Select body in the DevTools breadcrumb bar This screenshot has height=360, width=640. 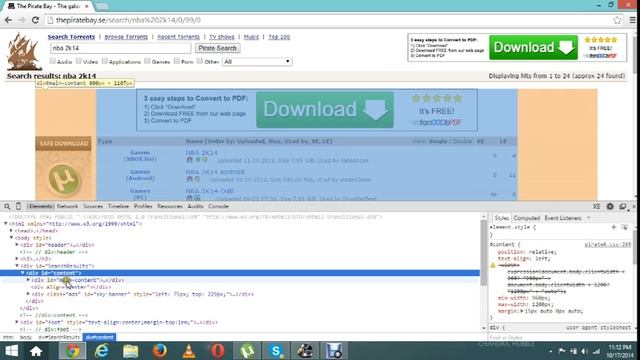(x=26, y=337)
